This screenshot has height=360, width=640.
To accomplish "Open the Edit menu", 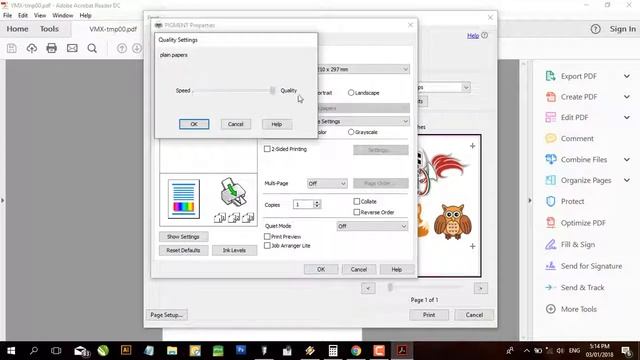I will click(23, 16).
